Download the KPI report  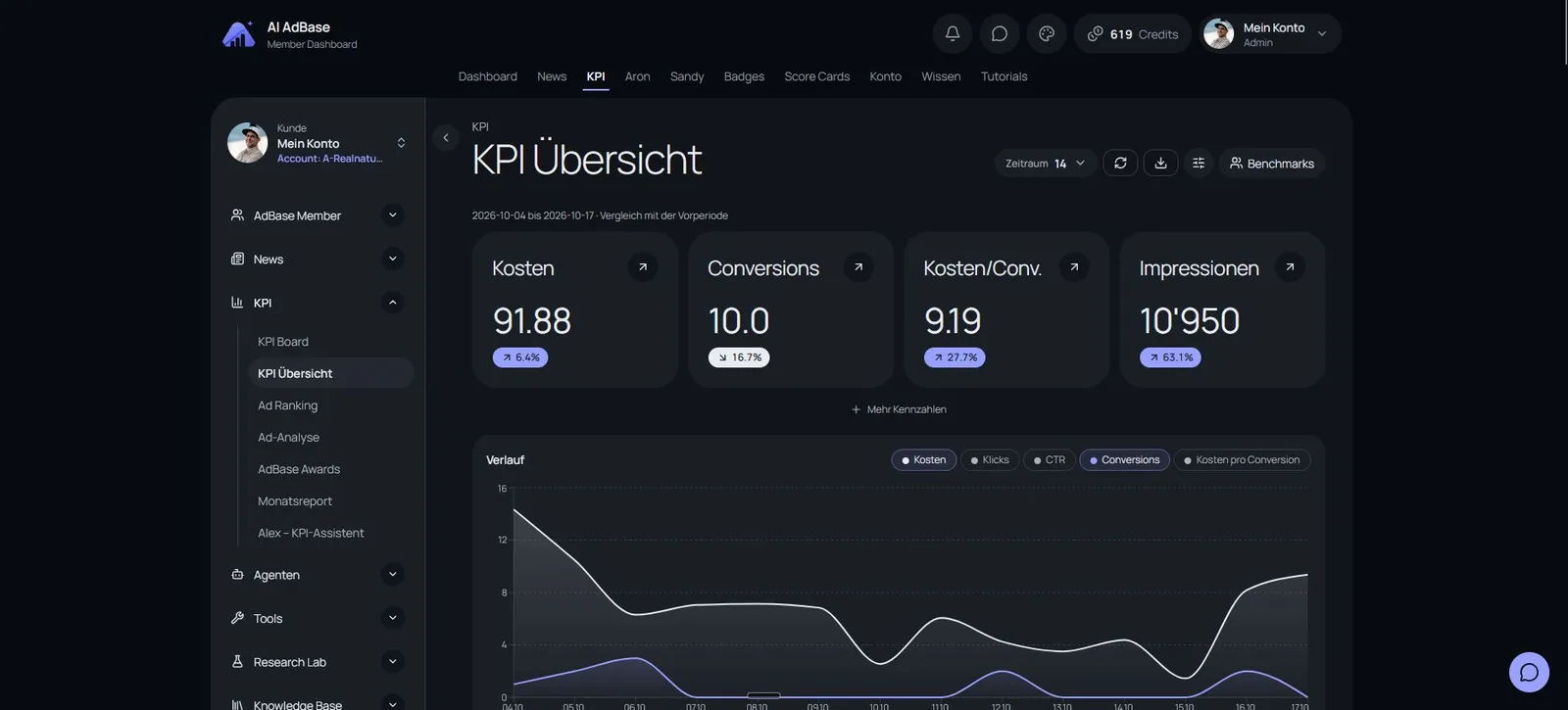tap(1160, 163)
